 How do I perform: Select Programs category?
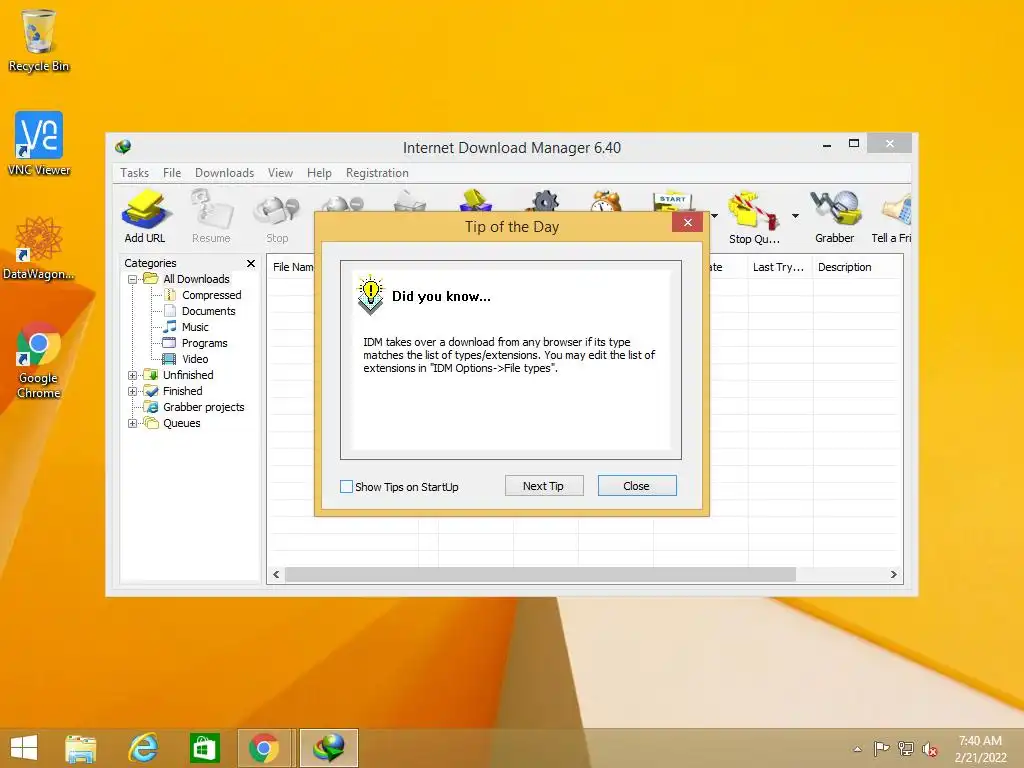coord(204,344)
